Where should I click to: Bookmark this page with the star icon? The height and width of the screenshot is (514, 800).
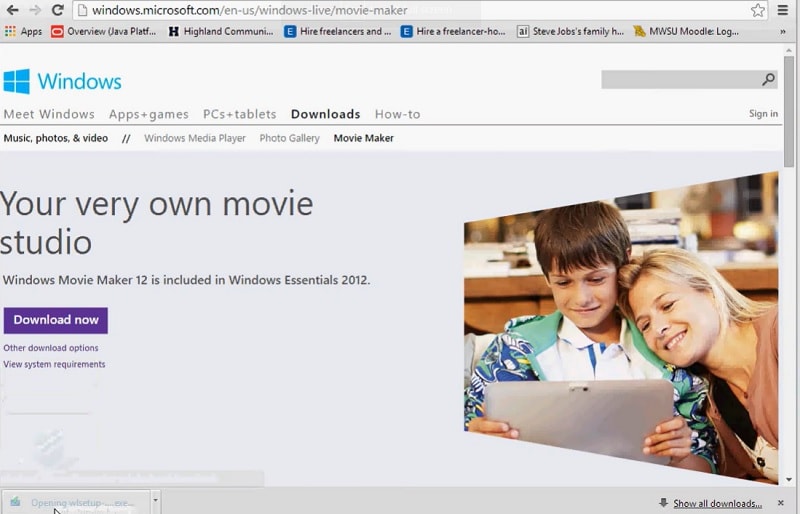click(758, 10)
